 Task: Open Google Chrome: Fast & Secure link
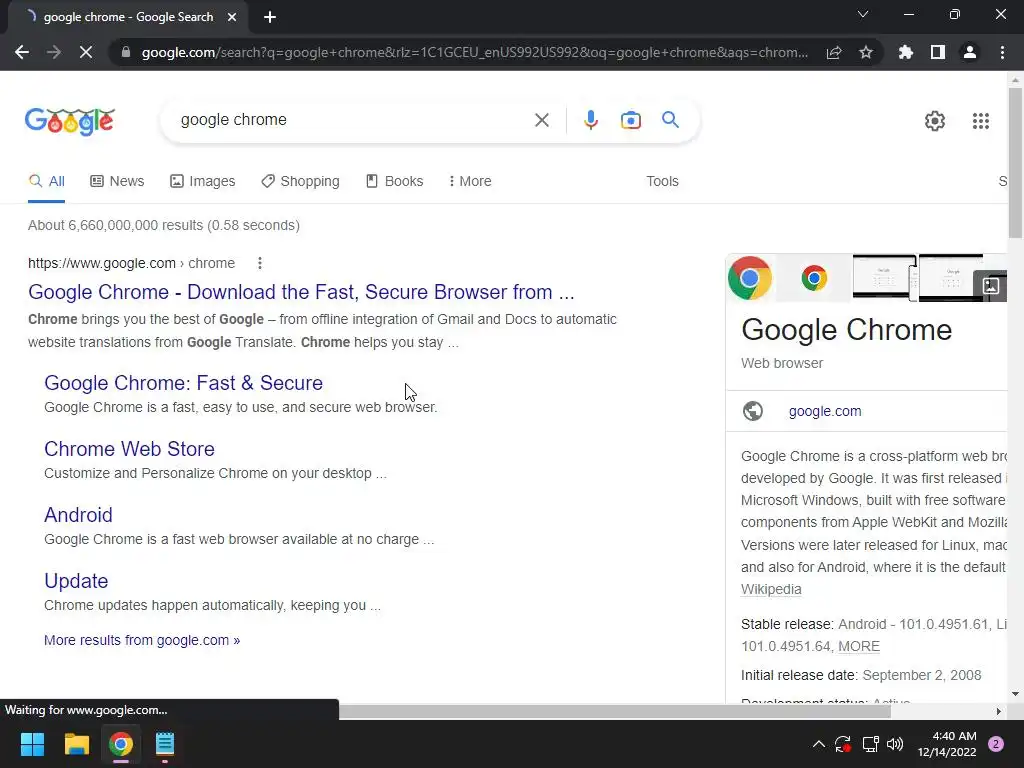[184, 383]
